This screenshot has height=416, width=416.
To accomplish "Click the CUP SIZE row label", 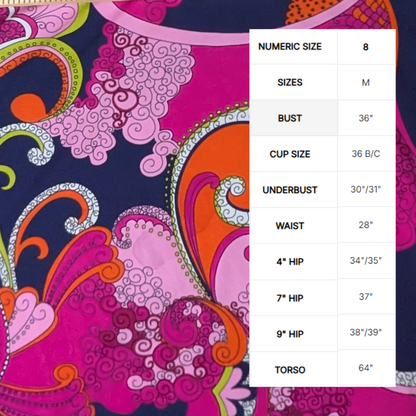I will [x=290, y=154].
